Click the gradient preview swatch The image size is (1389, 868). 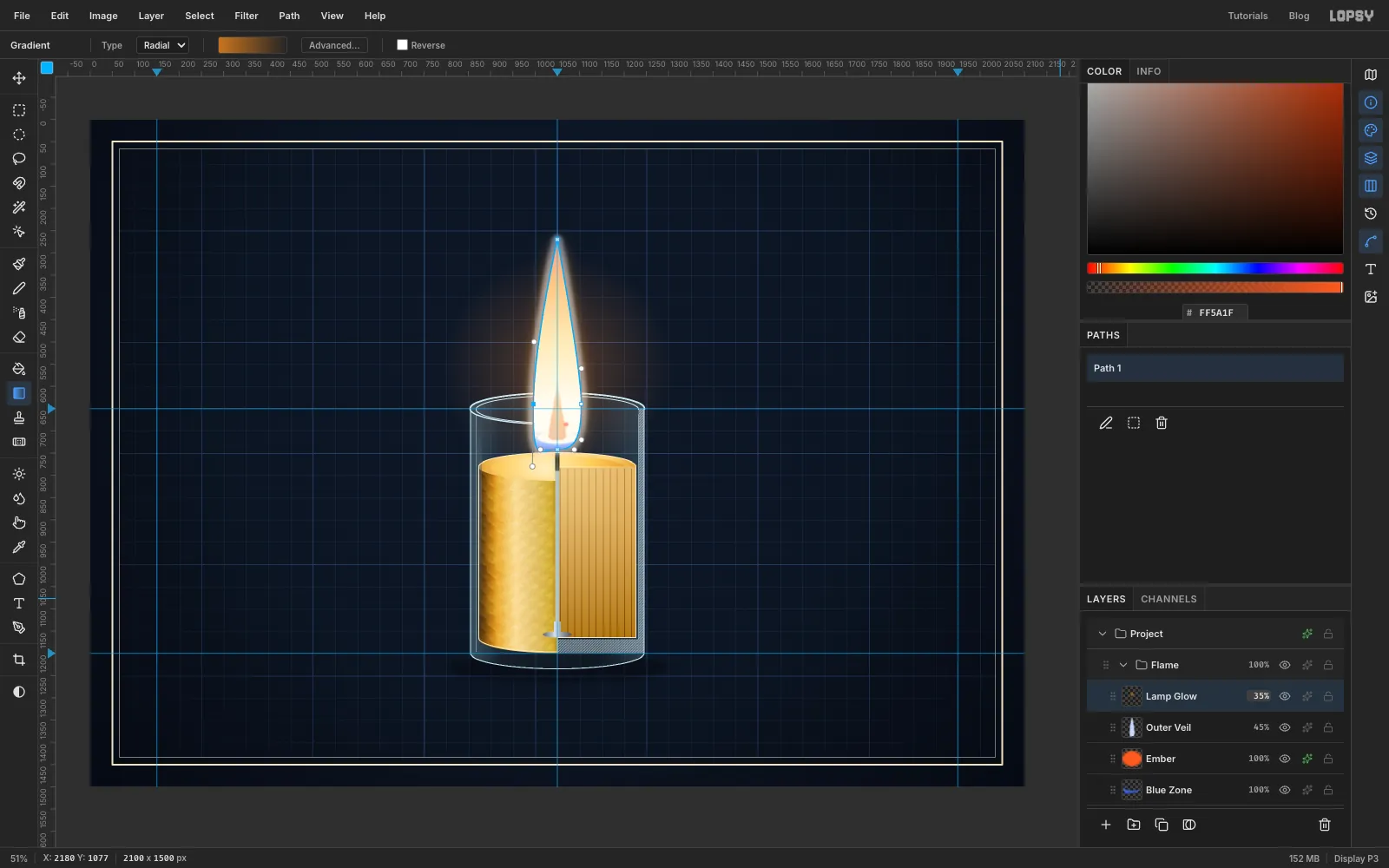click(252, 45)
